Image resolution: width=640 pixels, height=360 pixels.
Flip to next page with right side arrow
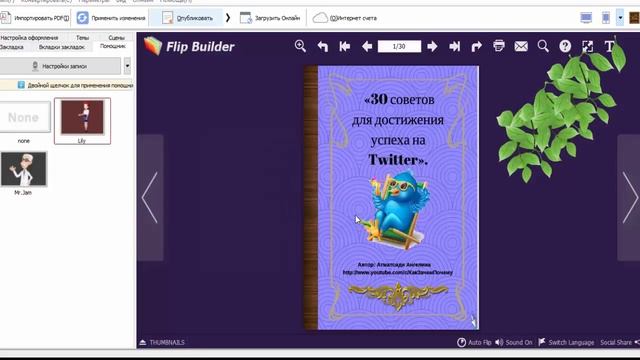[x=629, y=198]
